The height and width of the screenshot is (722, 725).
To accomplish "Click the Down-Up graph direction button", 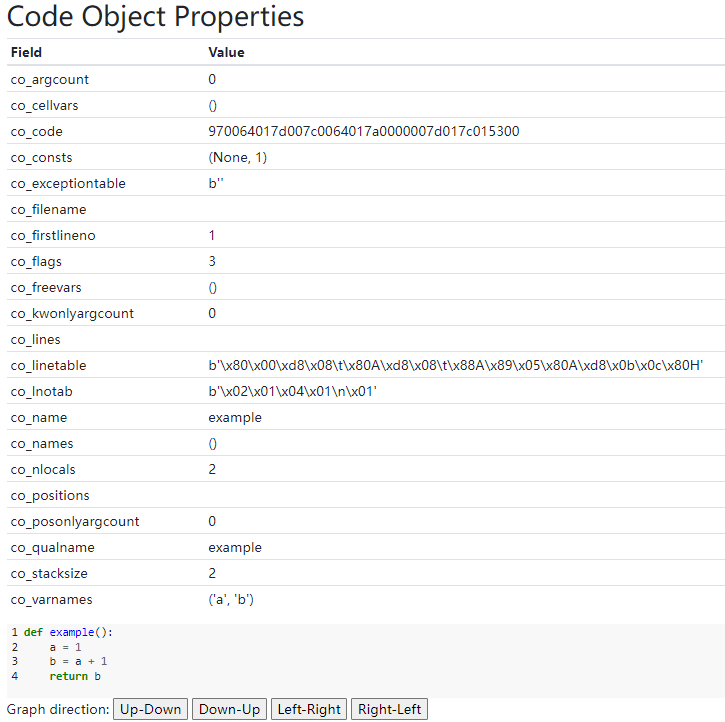I will coord(229,709).
